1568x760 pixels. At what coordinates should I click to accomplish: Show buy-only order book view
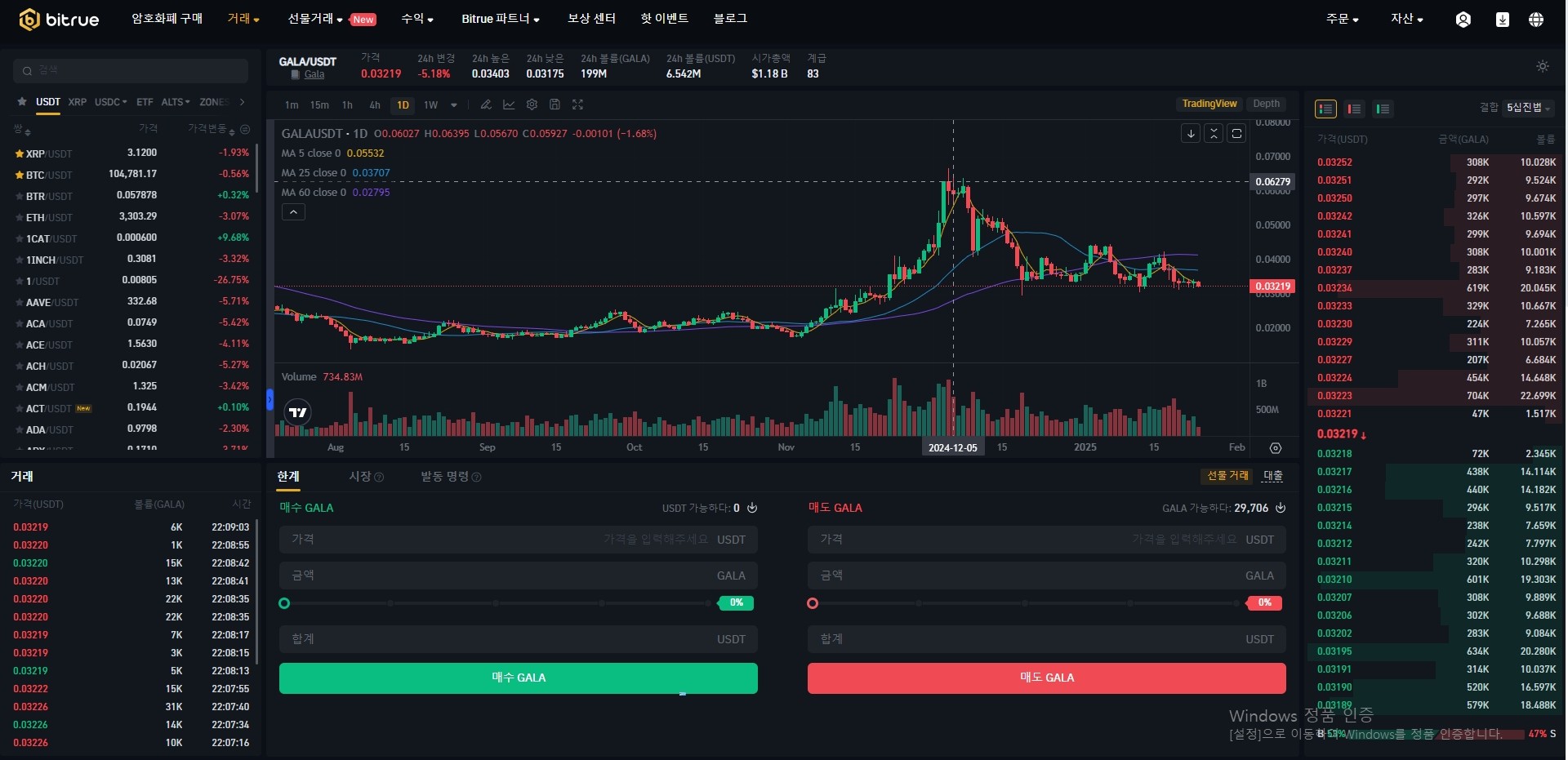1383,109
